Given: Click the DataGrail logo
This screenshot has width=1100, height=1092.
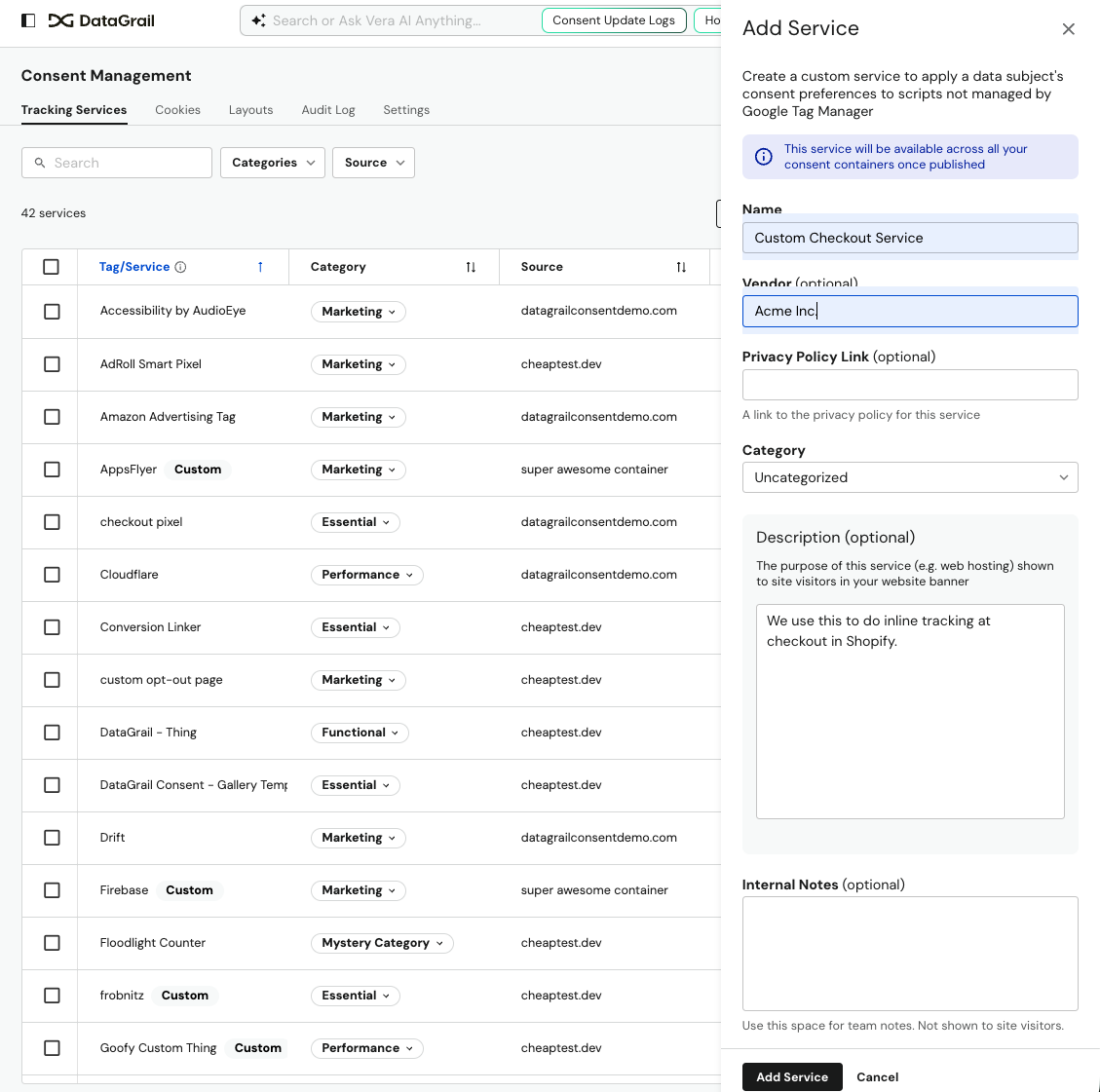Looking at the screenshot, I should point(101,19).
